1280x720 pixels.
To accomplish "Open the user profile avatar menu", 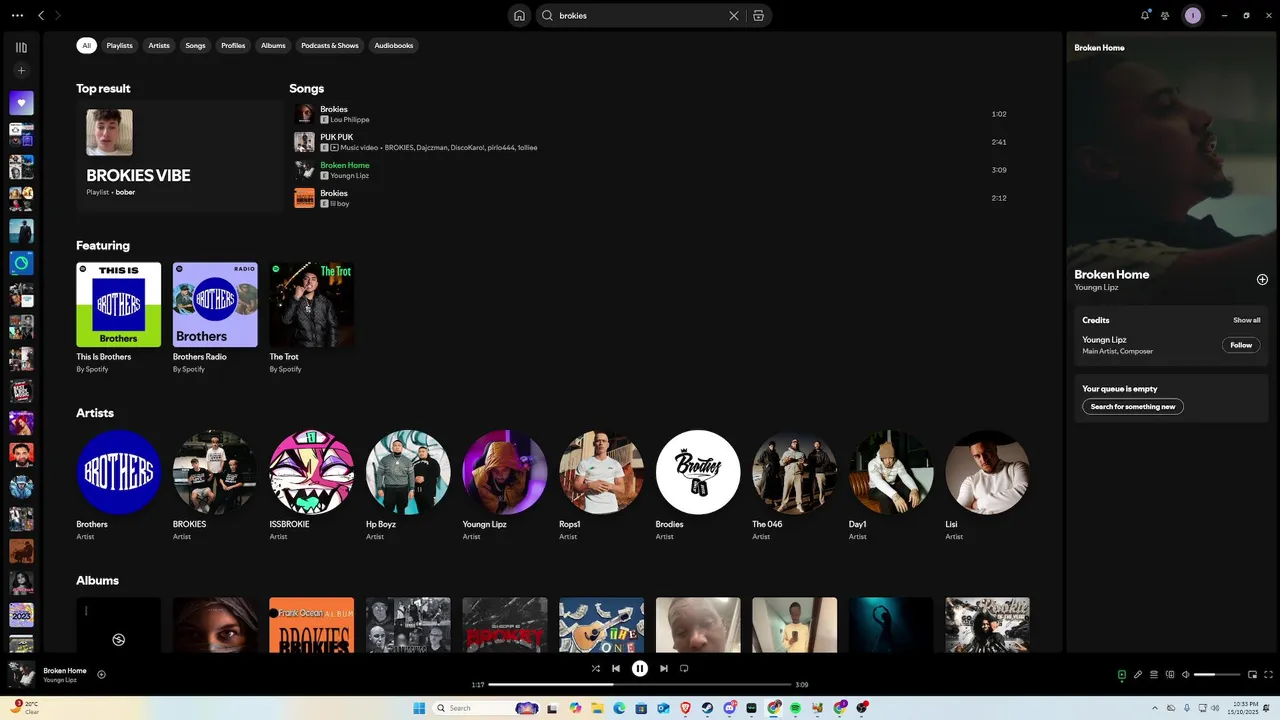I will pyautogui.click(x=1192, y=15).
